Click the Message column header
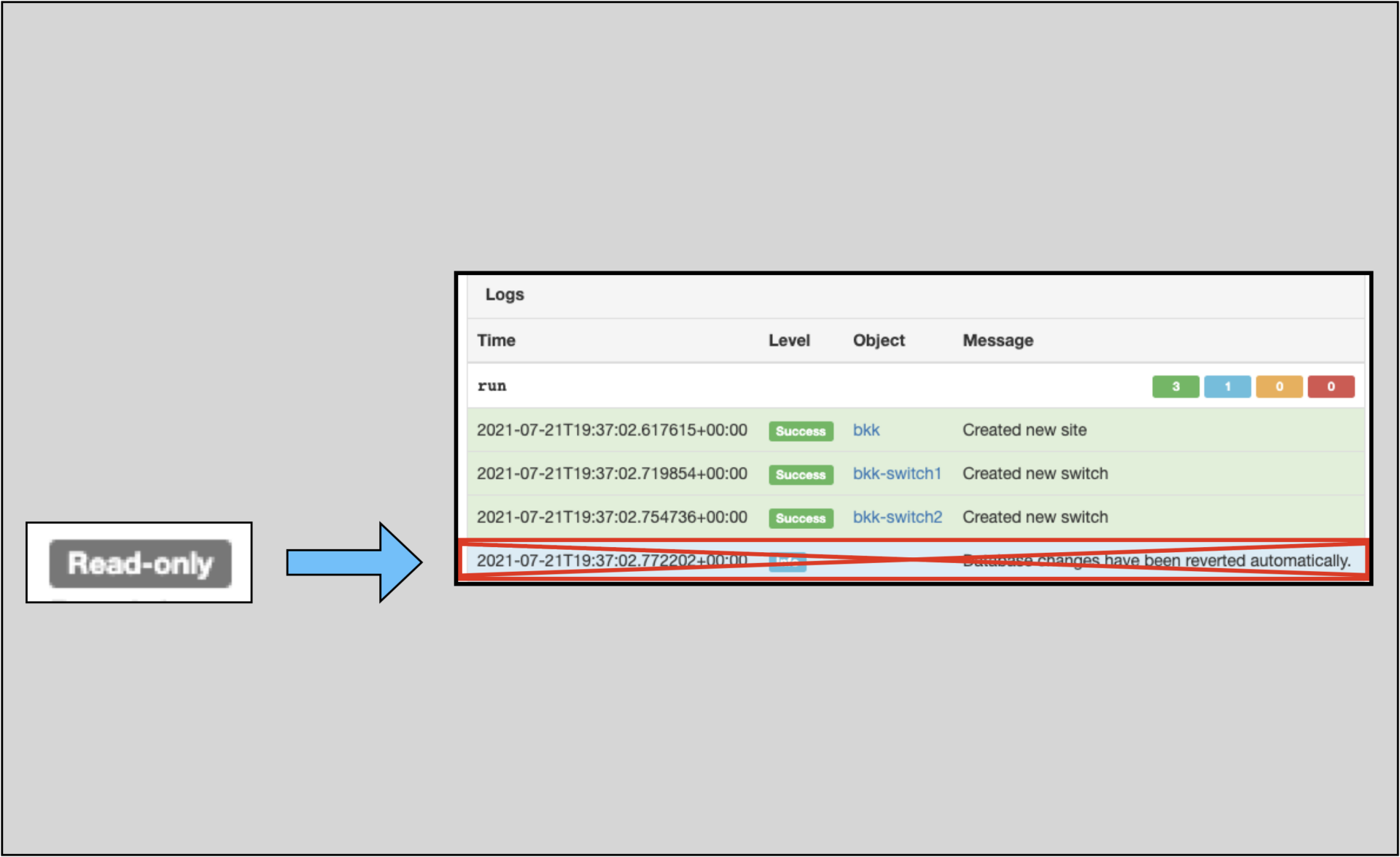The height and width of the screenshot is (857, 1400). click(x=997, y=340)
